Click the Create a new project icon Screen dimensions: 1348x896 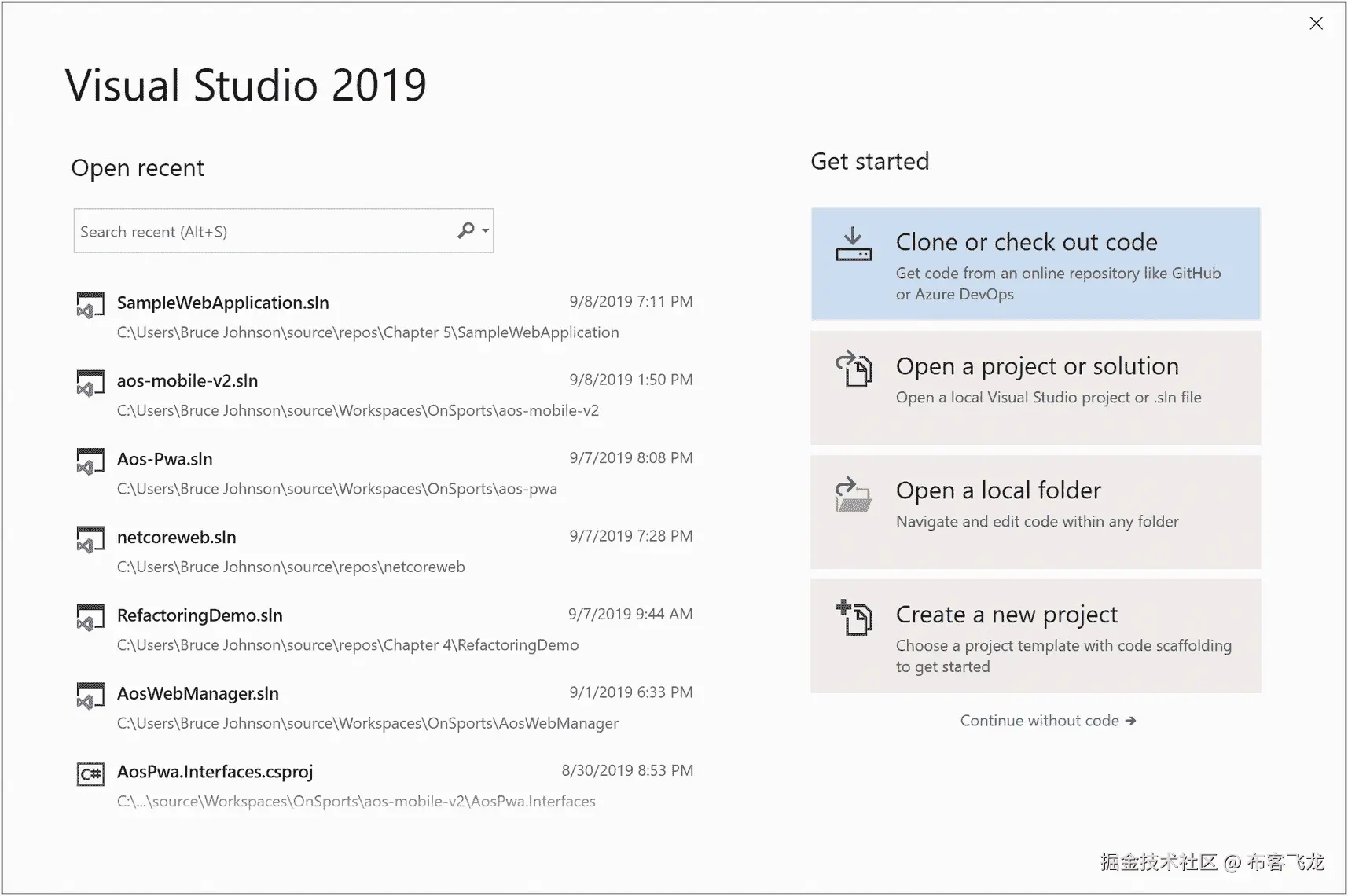[x=853, y=618]
